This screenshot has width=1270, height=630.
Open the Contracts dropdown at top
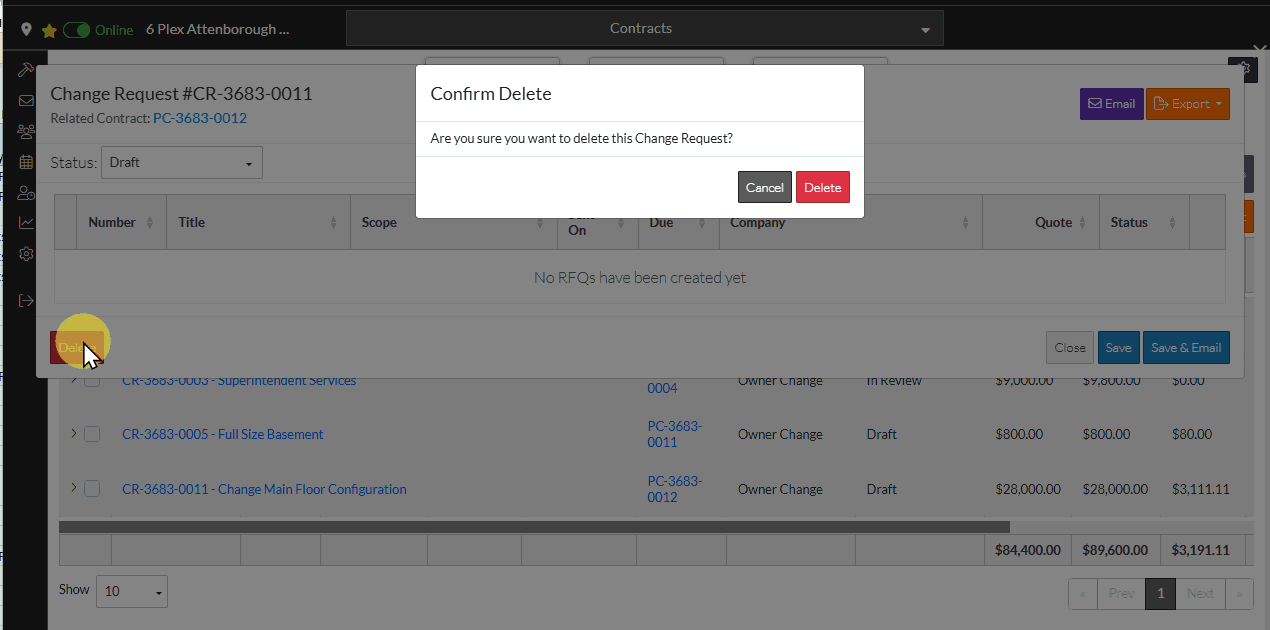(x=644, y=29)
